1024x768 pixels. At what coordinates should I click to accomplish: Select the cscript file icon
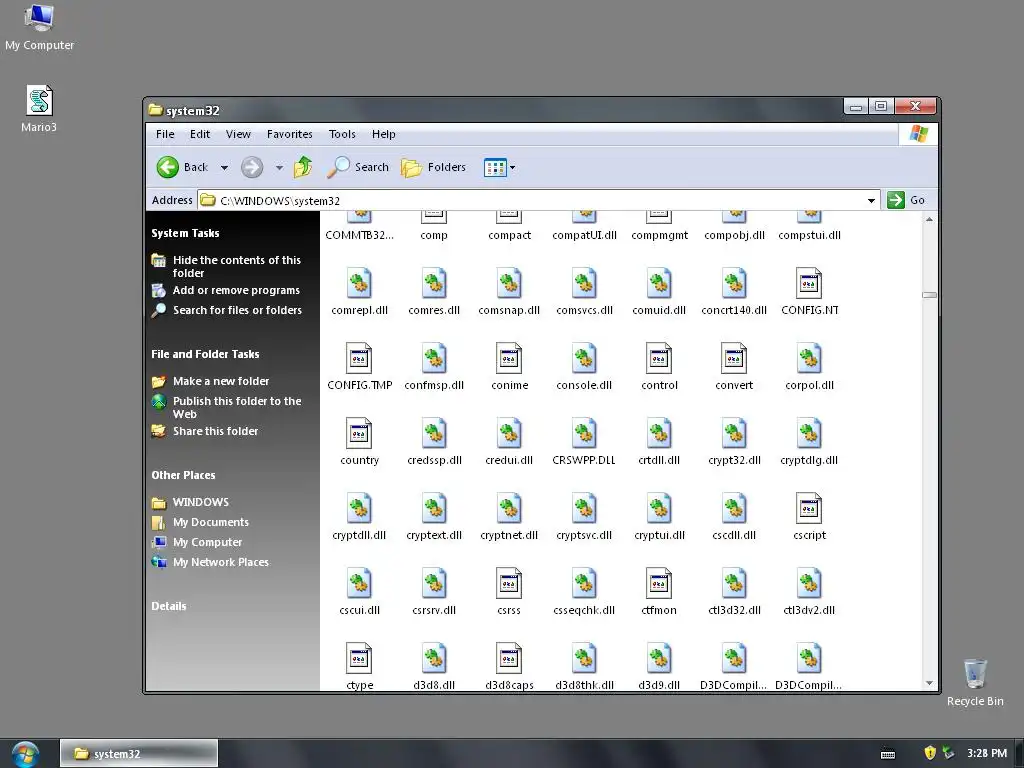coord(809,509)
